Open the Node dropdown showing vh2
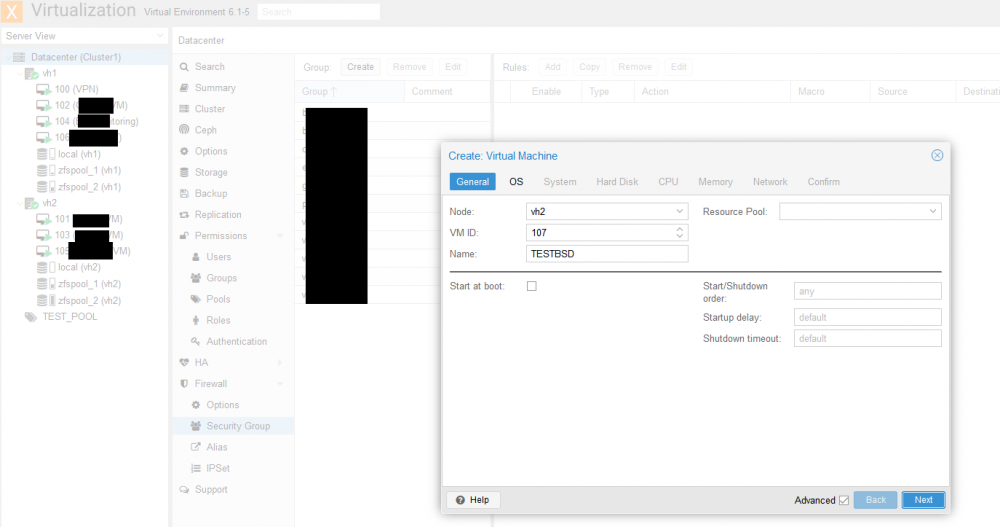 tap(680, 212)
